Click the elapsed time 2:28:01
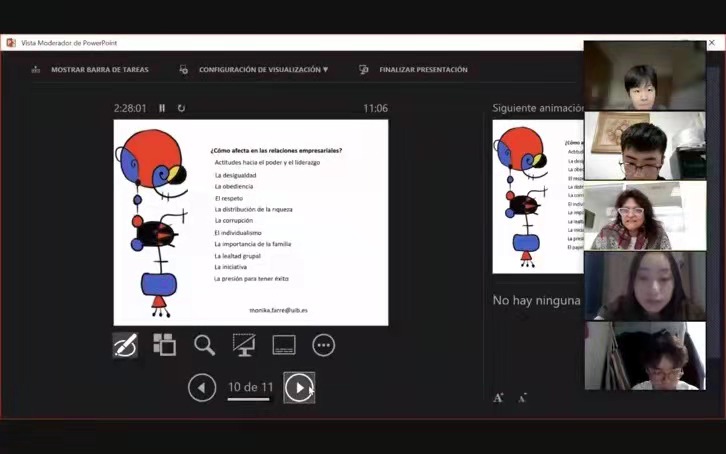The width and height of the screenshot is (726, 454). (x=130, y=108)
